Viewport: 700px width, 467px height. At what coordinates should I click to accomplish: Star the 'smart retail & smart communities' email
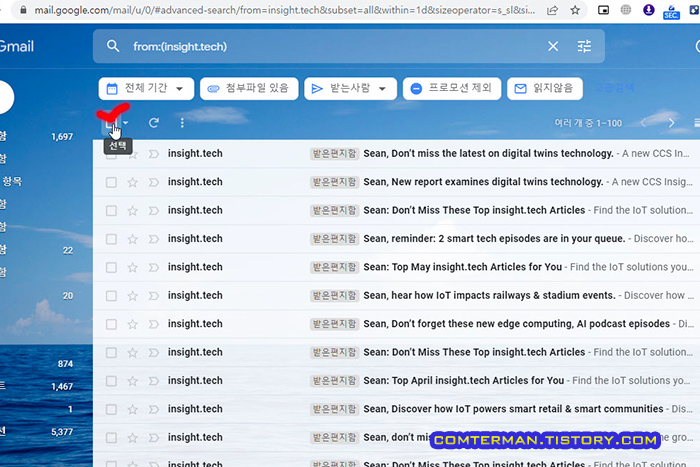[x=133, y=409]
